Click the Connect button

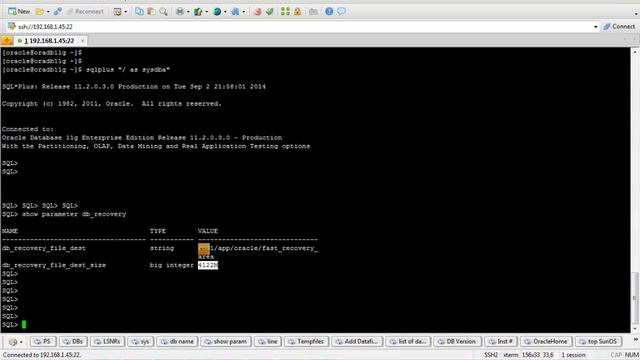[619, 27]
